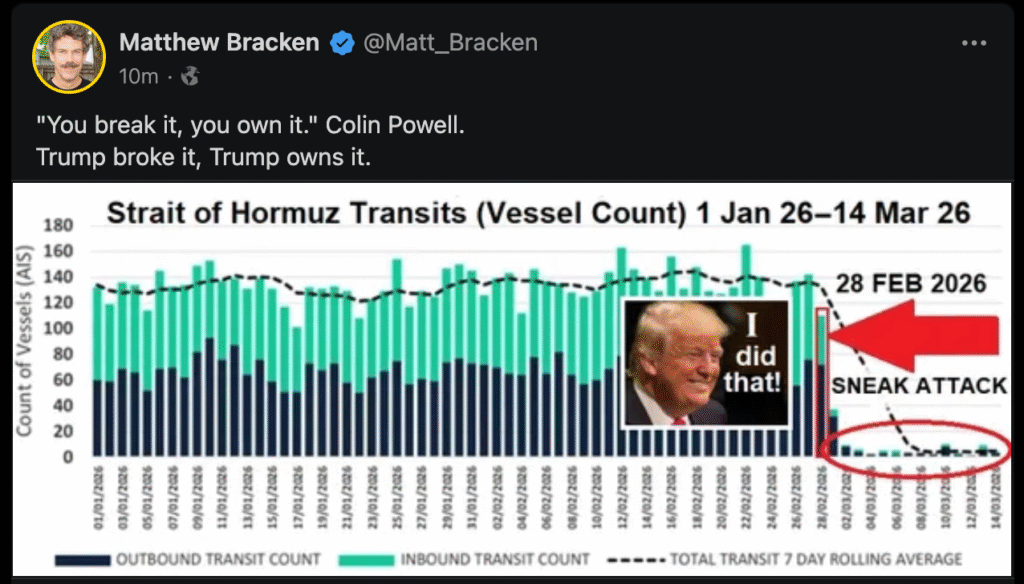This screenshot has height=584, width=1024.
Task: Click the @Matt_Bracken handle
Action: pyautogui.click(x=451, y=43)
